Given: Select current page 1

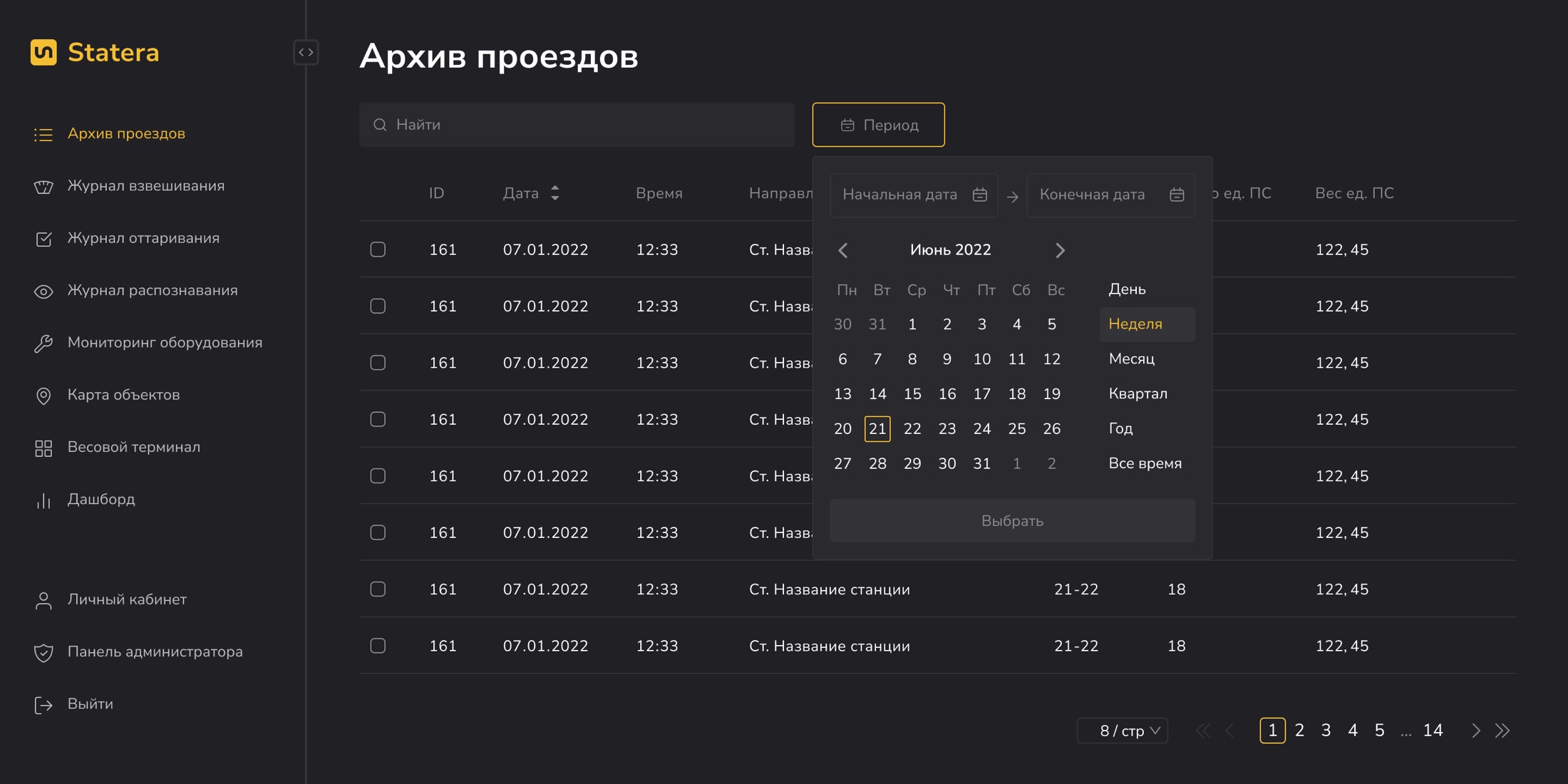Looking at the screenshot, I should (1272, 731).
